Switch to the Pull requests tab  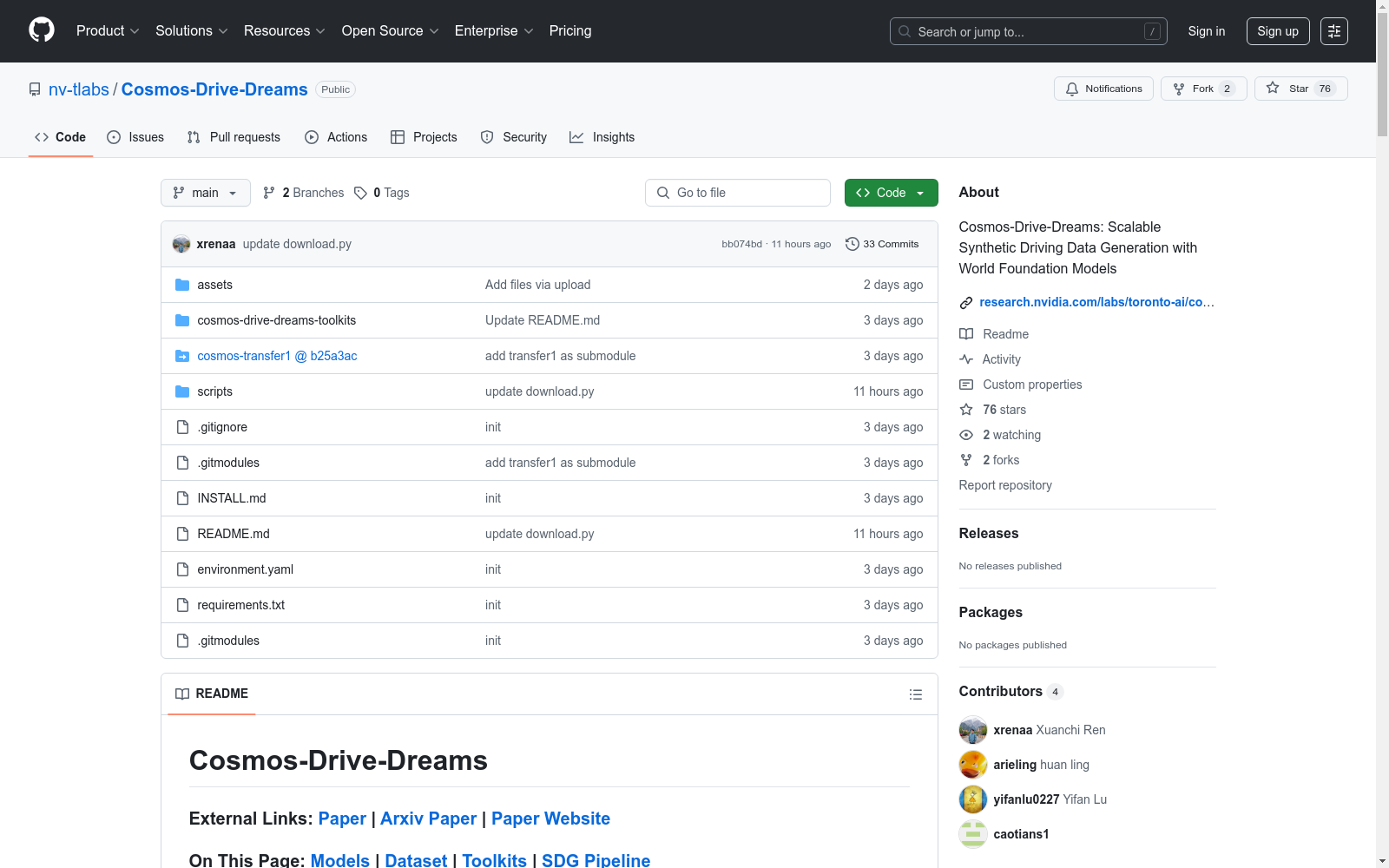point(234,137)
